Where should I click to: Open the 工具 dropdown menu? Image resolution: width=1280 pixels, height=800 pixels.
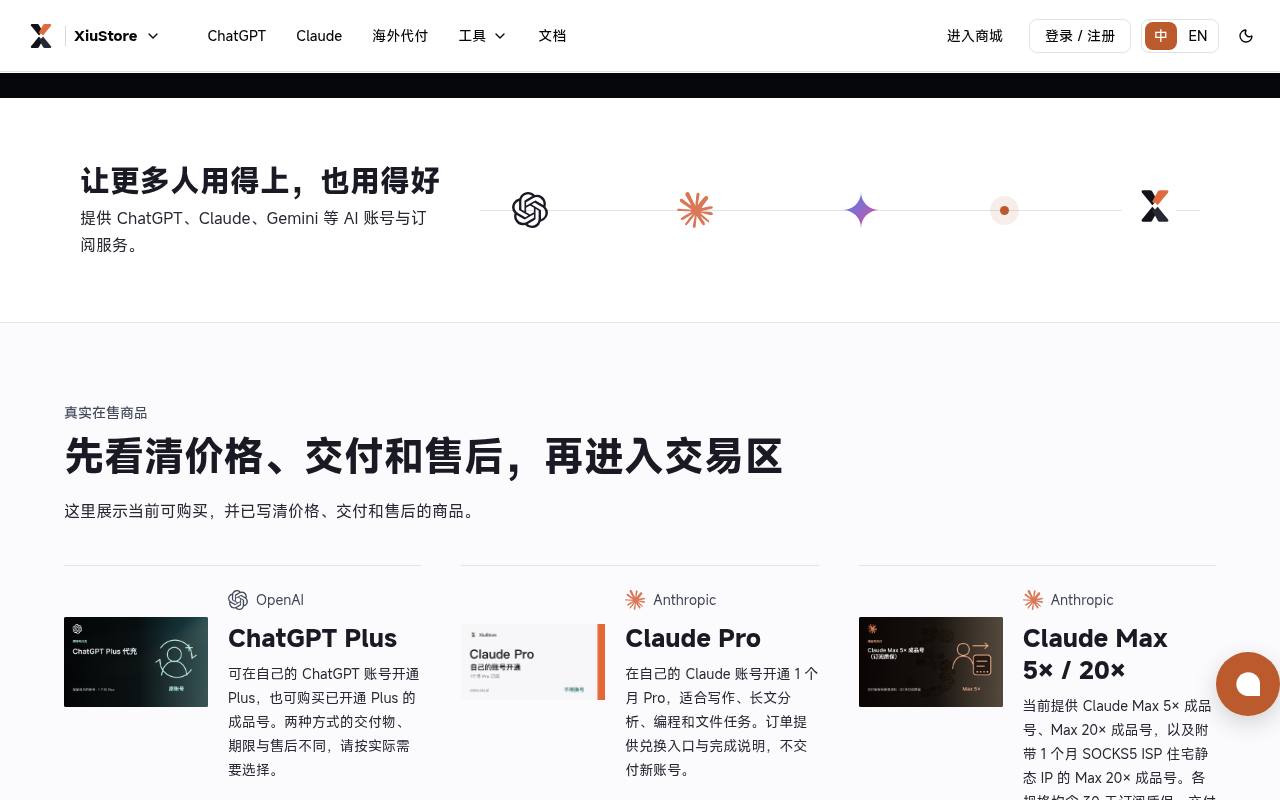click(x=482, y=36)
